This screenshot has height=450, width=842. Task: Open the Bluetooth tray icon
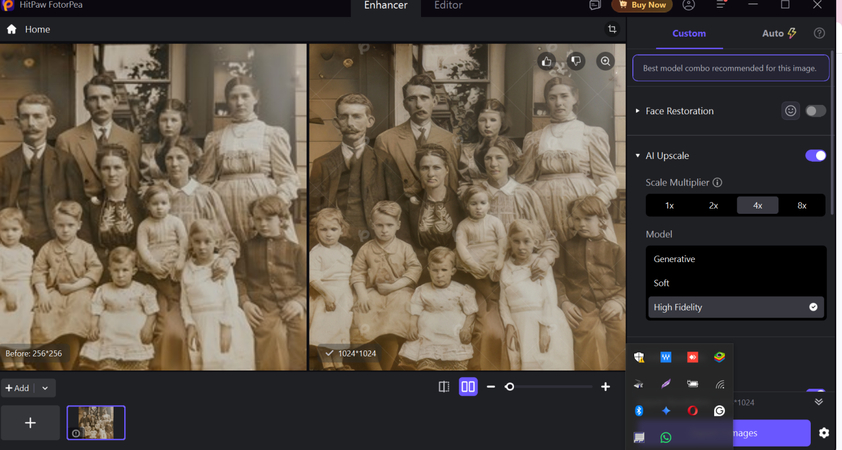tap(639, 411)
